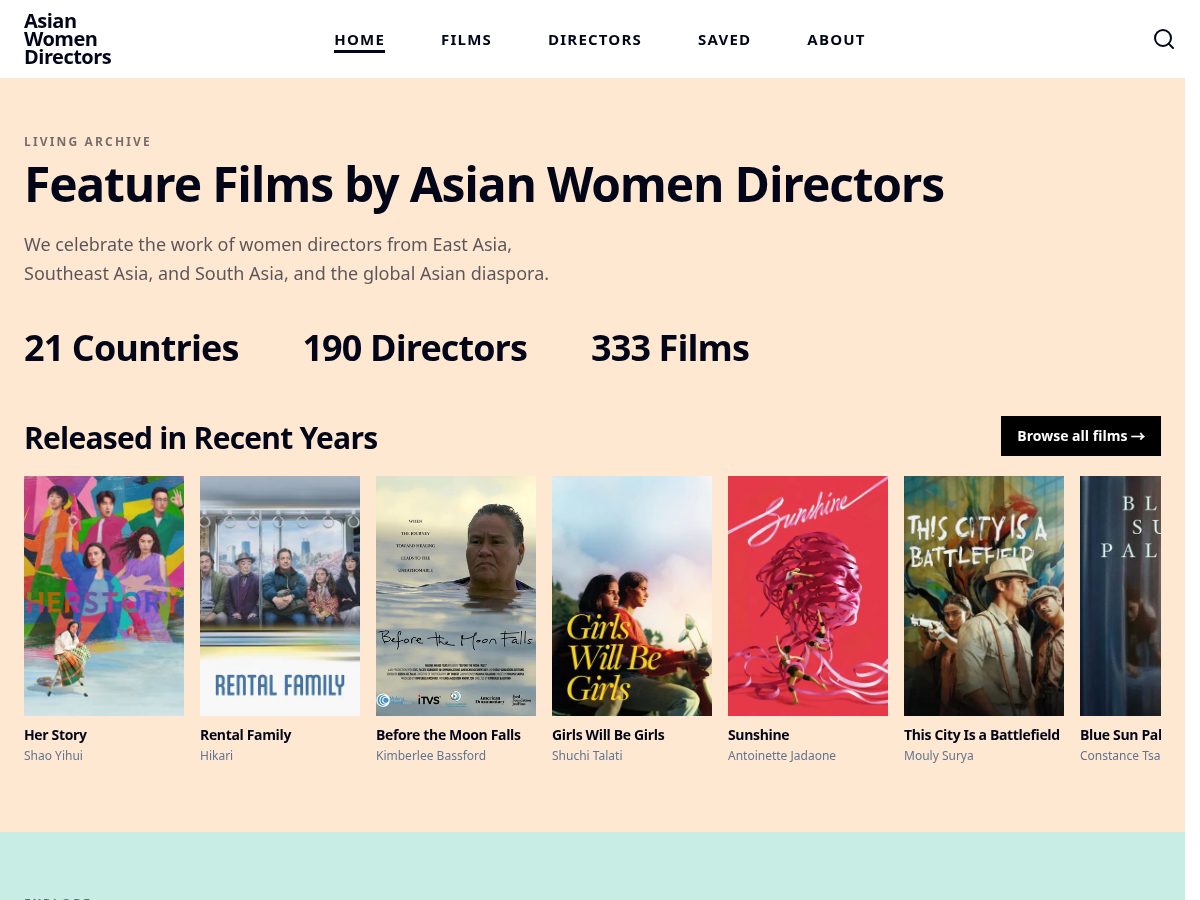Screen dimensions: 1200x900
Task: Open the search magnifier icon
Action: click(1163, 39)
